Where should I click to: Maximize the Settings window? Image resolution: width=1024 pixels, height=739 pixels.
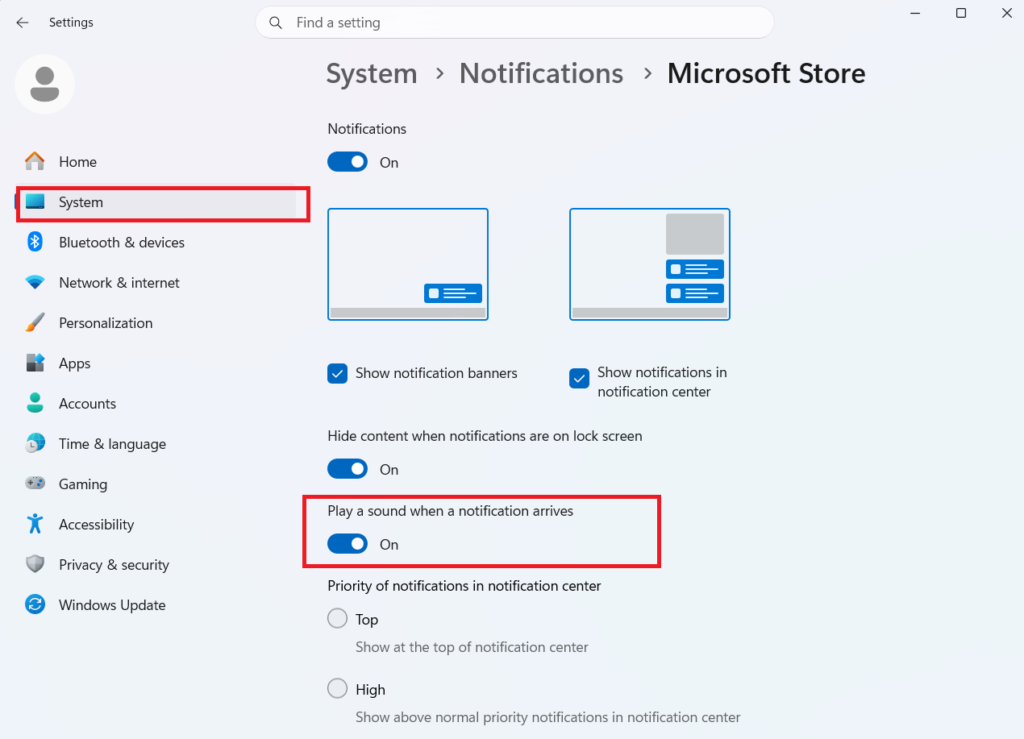coord(961,13)
